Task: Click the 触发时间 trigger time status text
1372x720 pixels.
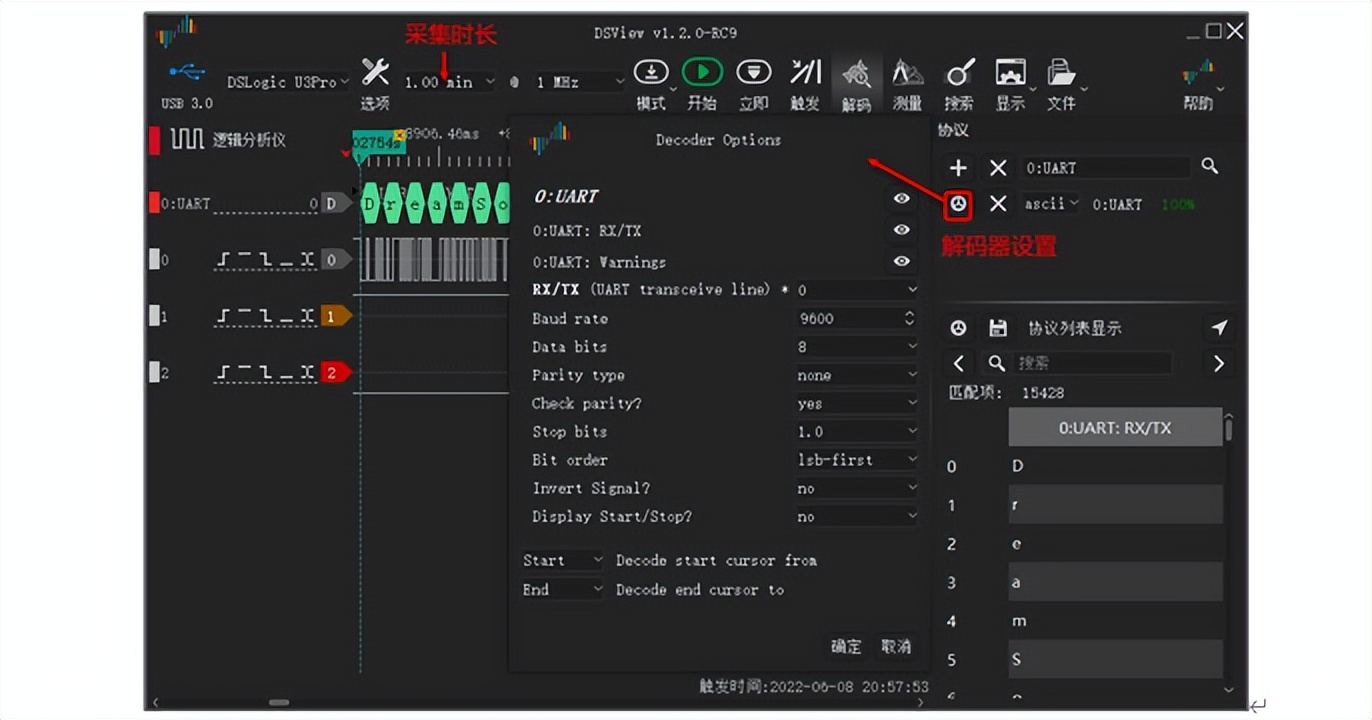Action: (814, 687)
